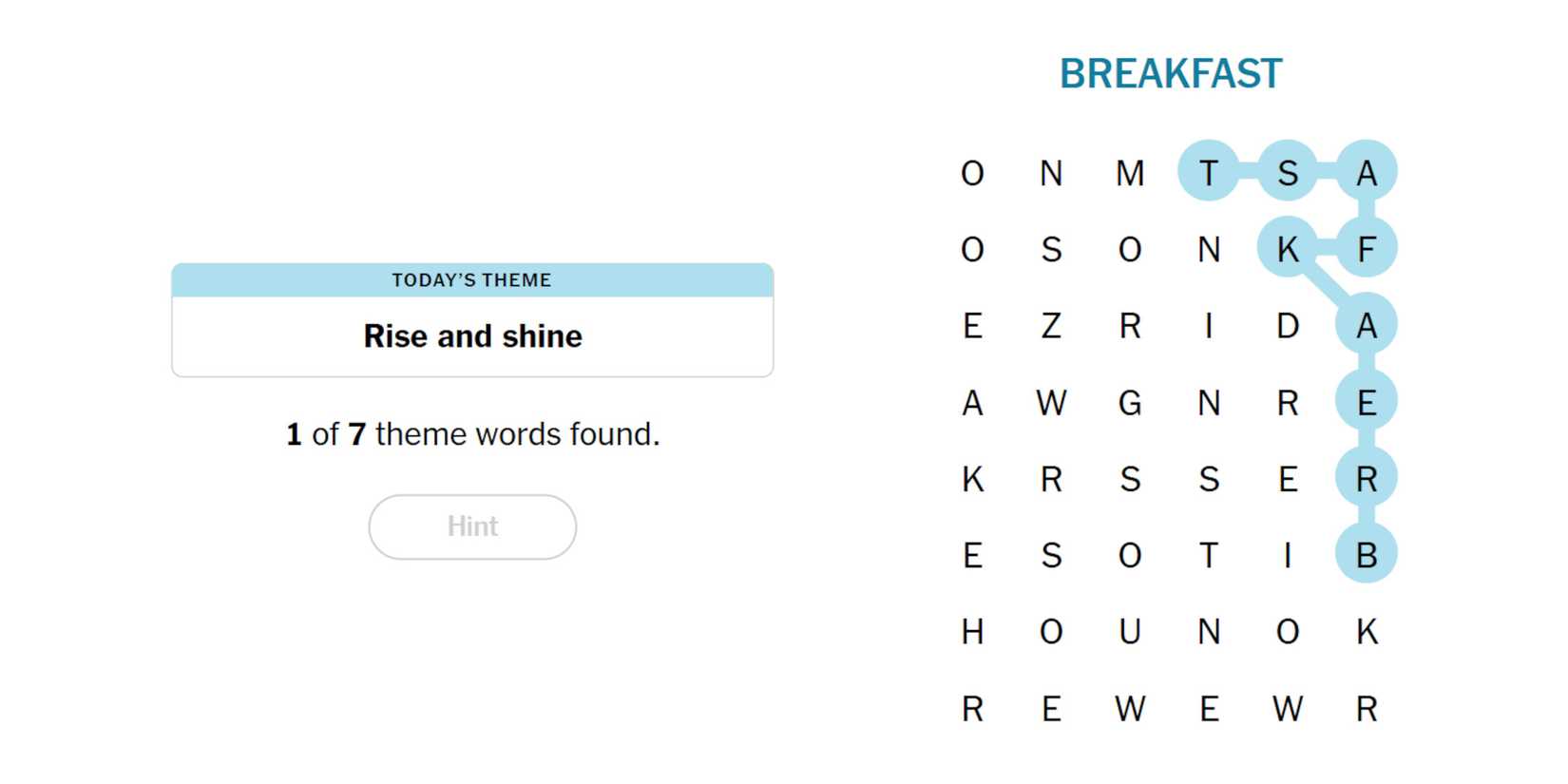Select the letter H in the grid
Image resolution: width=1568 pixels, height=784 pixels.
tap(971, 632)
